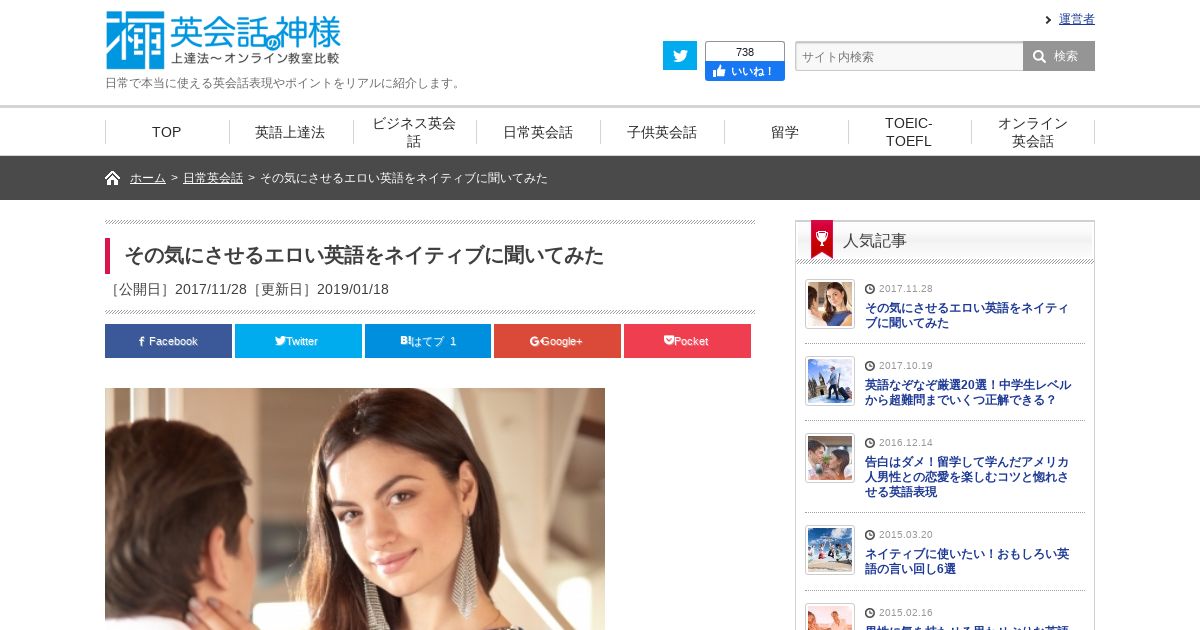The image size is (1200, 630).
Task: Open the 日常英会話 navigation menu item
Action: pos(538,132)
